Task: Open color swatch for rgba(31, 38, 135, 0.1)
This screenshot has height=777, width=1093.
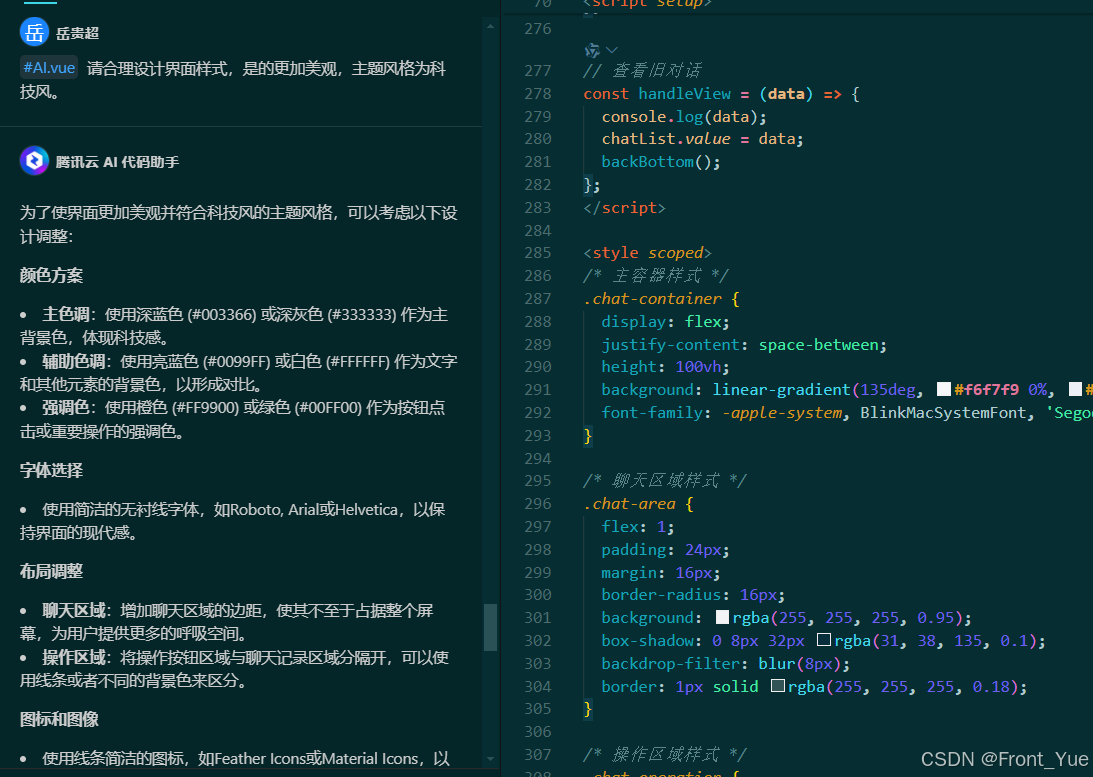Action: [x=824, y=640]
